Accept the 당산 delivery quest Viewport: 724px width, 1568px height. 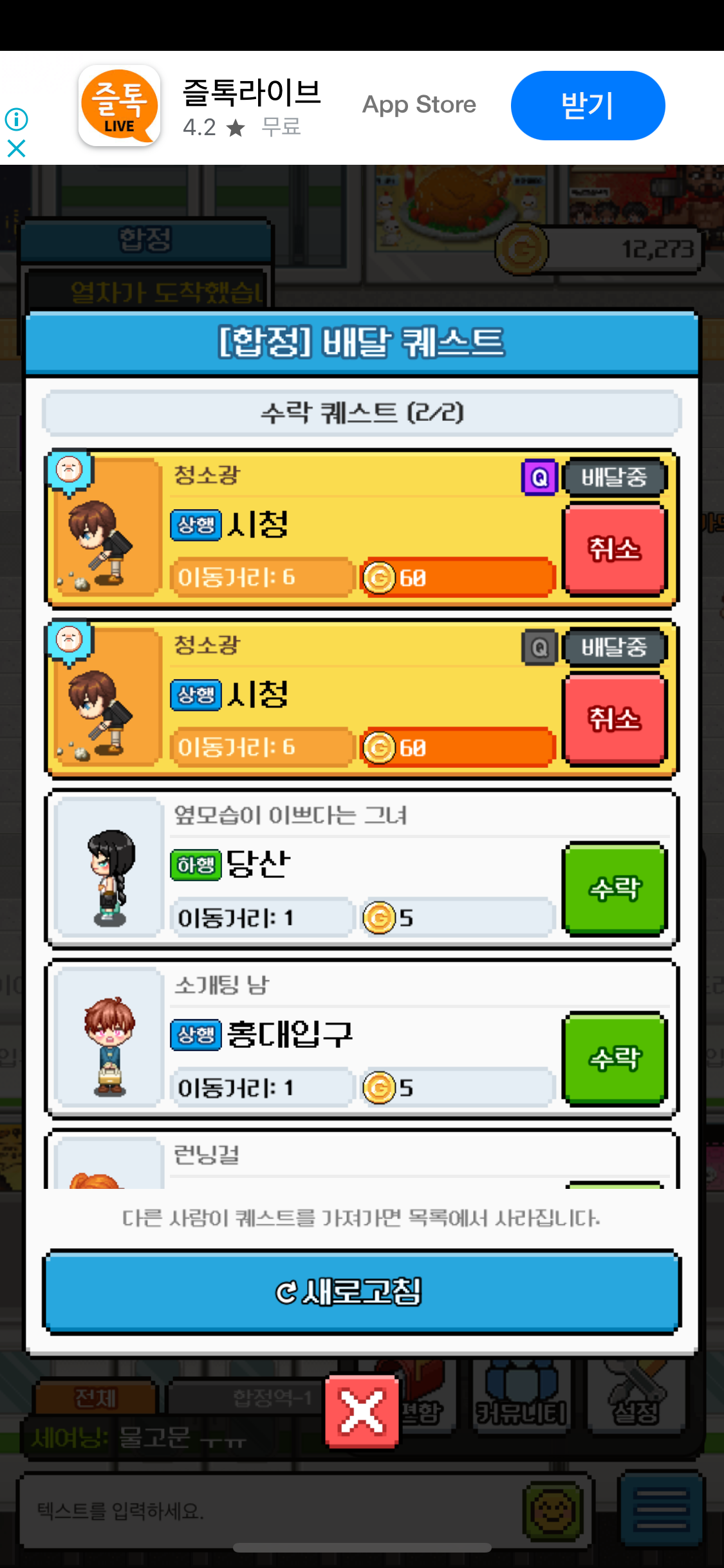[615, 889]
